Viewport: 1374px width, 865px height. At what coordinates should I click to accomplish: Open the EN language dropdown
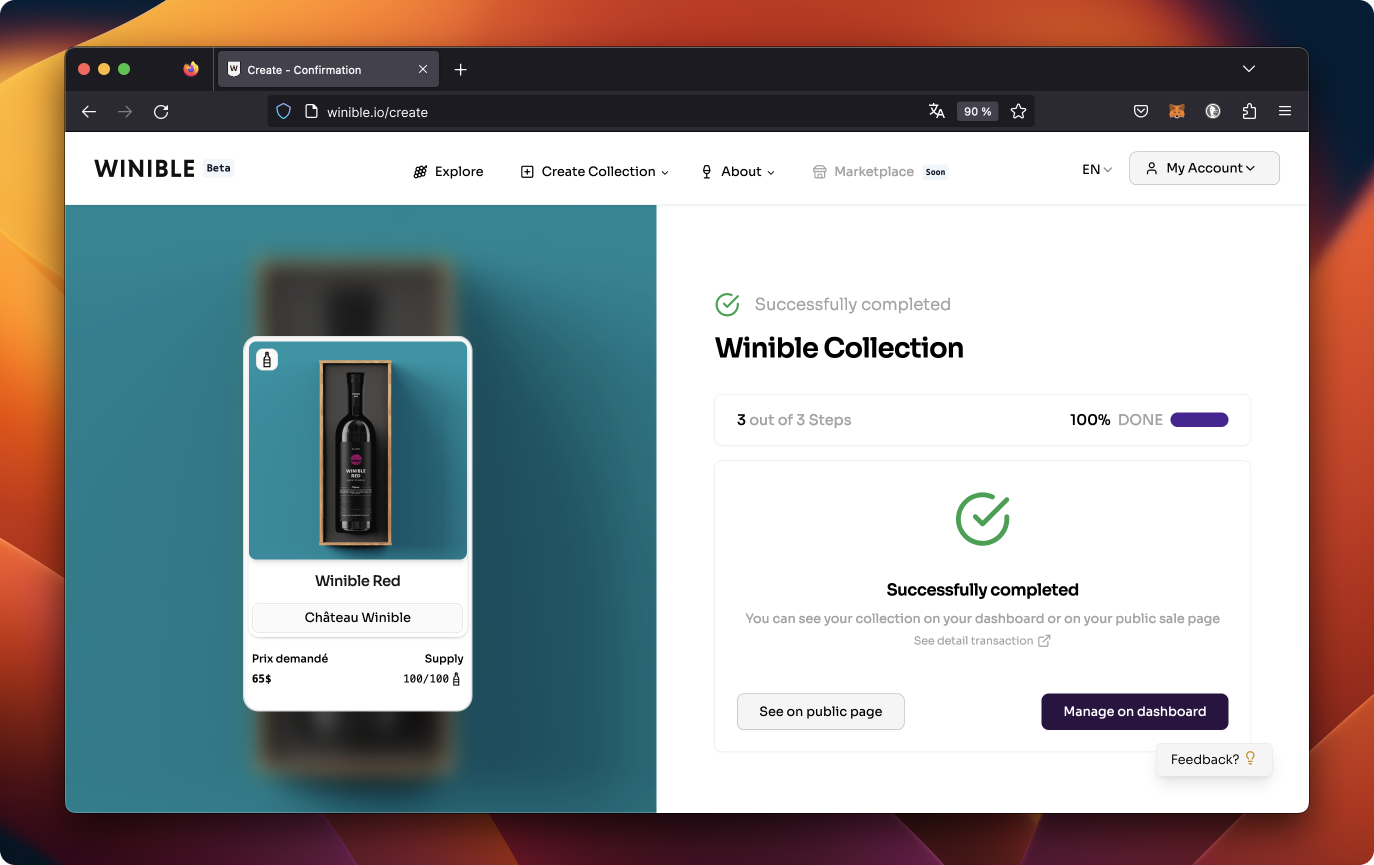1097,170
